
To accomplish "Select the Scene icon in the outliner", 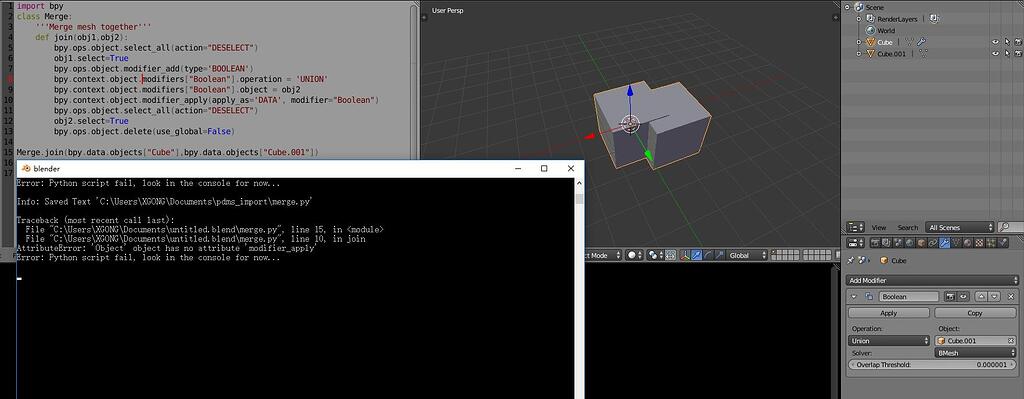I will (x=859, y=7).
